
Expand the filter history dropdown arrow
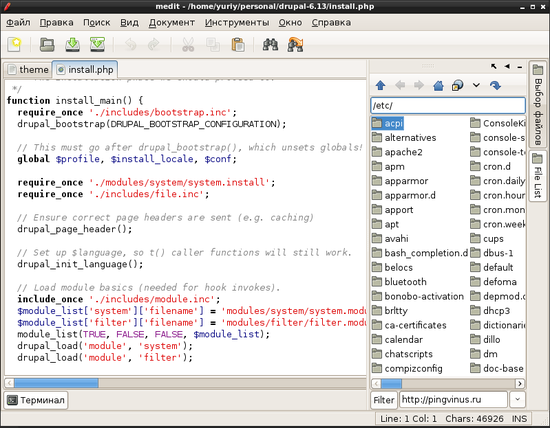tap(517, 400)
